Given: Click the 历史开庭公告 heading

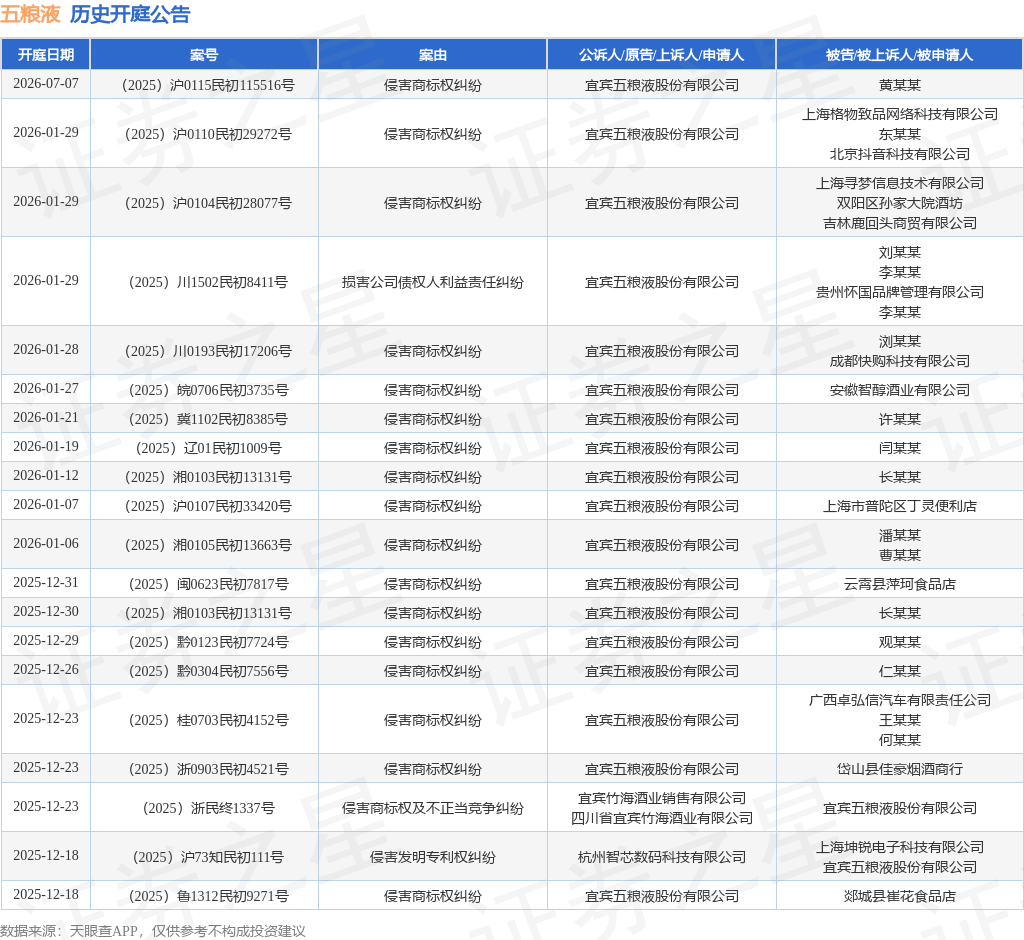Looking at the screenshot, I should (x=130, y=14).
